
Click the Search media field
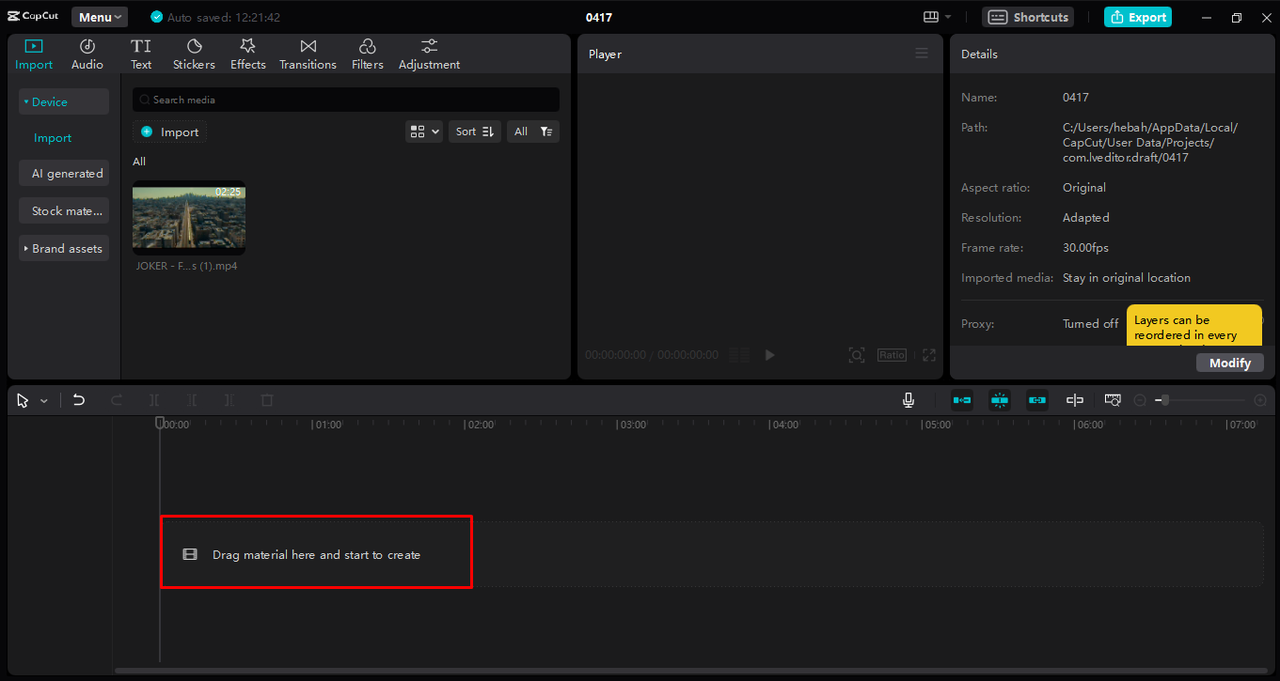(x=346, y=100)
